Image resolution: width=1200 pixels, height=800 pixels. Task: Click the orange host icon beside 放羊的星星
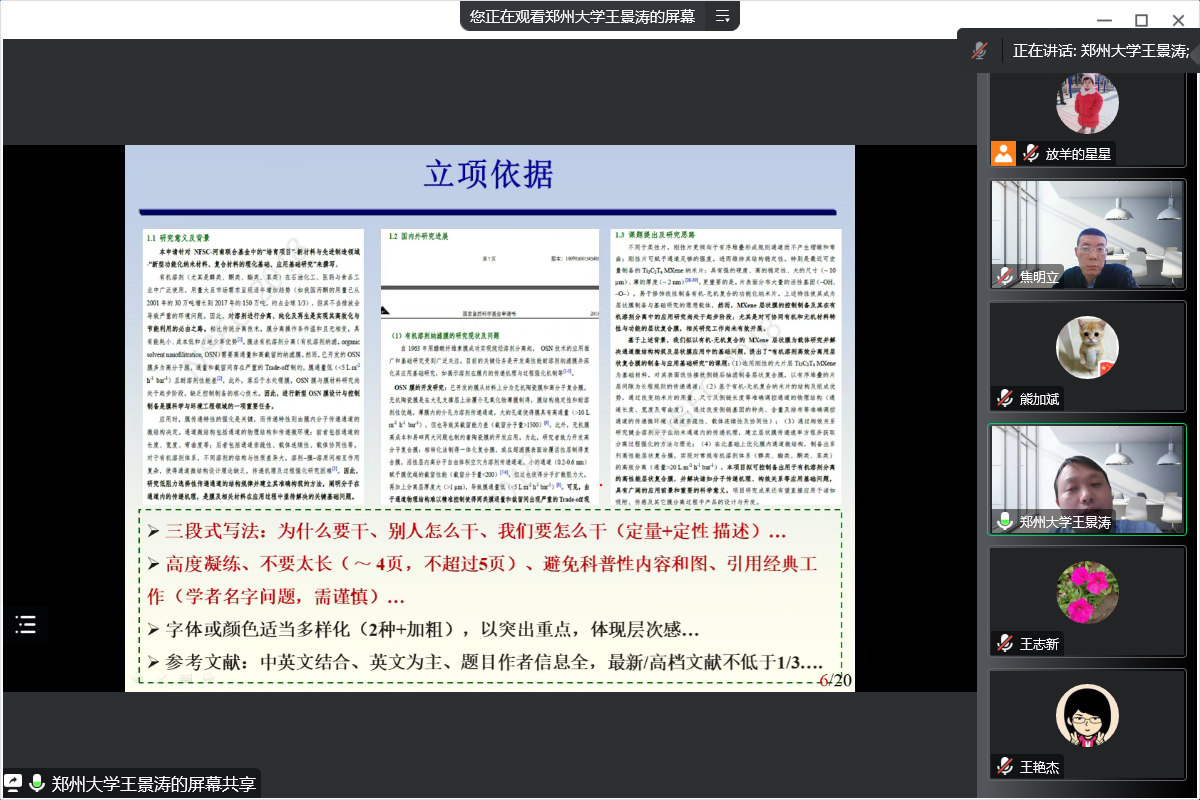1003,153
